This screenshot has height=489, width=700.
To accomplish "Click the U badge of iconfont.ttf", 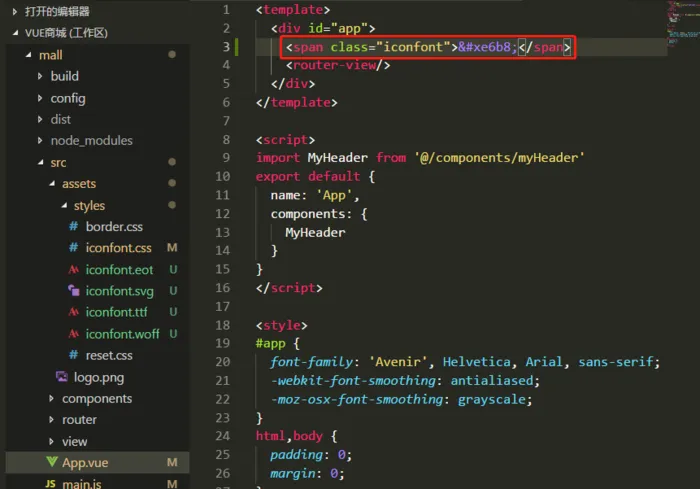I will pyautogui.click(x=173, y=312).
